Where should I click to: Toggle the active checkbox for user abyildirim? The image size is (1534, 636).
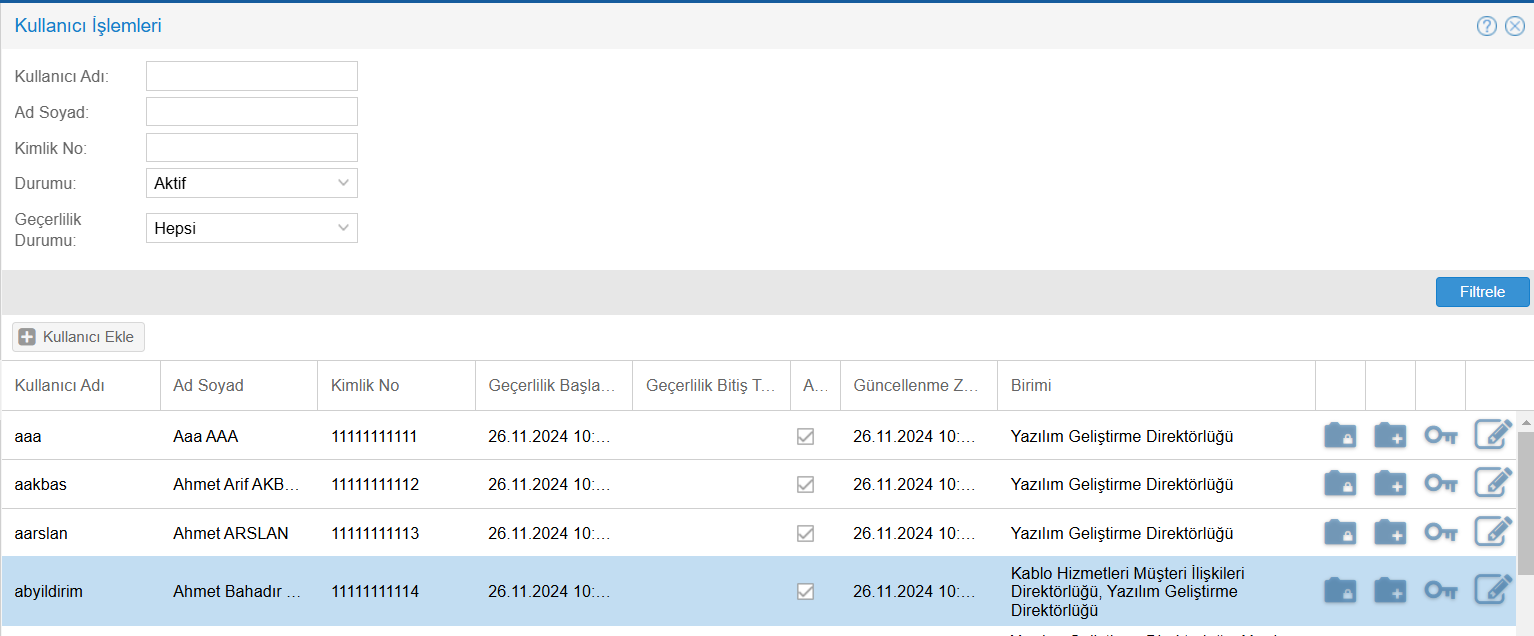click(805, 591)
